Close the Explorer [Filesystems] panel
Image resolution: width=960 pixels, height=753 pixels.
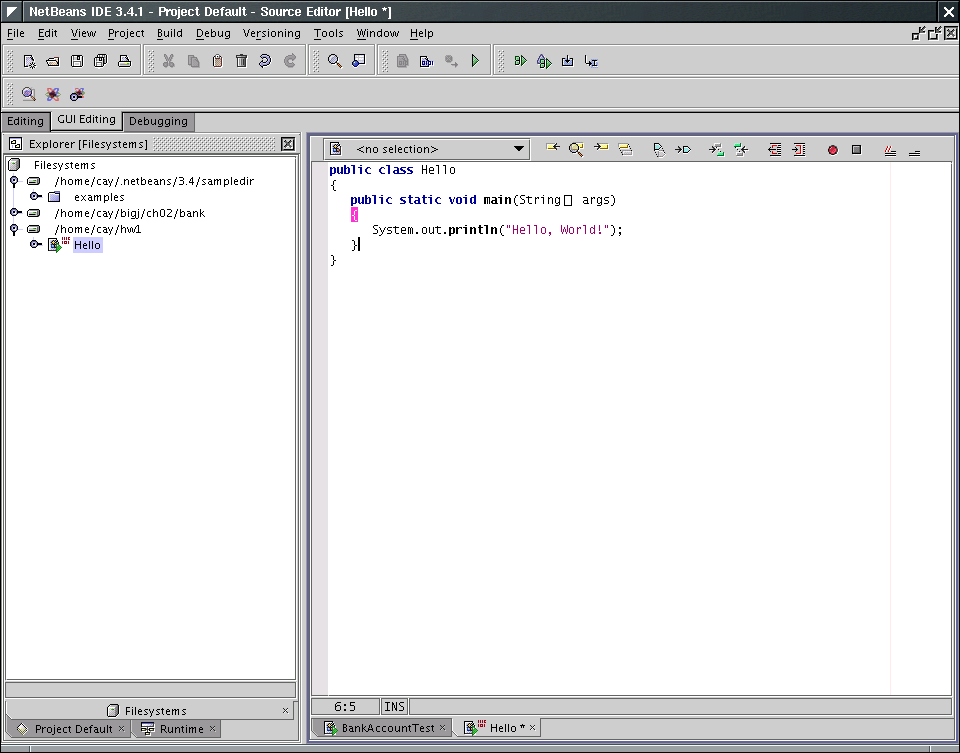pyautogui.click(x=288, y=144)
